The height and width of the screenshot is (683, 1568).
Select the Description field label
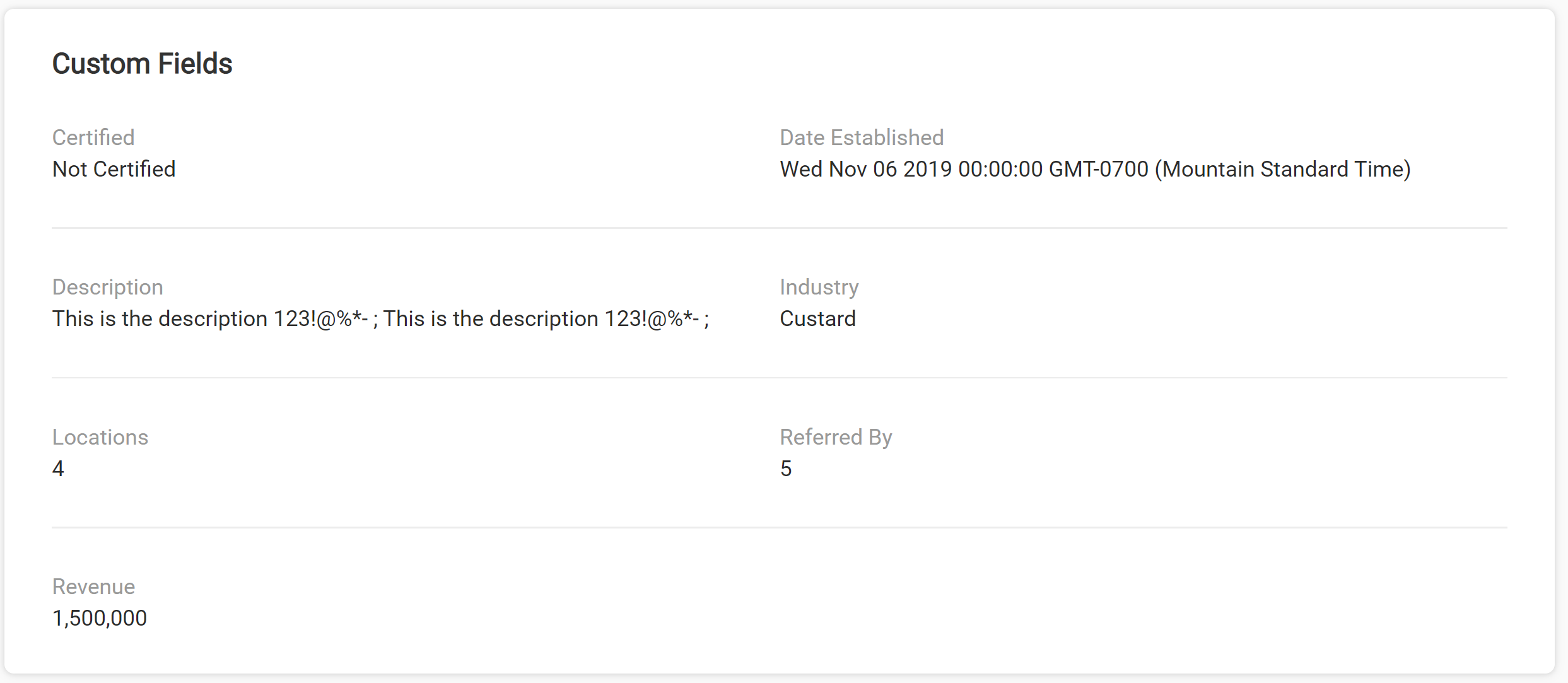108,287
